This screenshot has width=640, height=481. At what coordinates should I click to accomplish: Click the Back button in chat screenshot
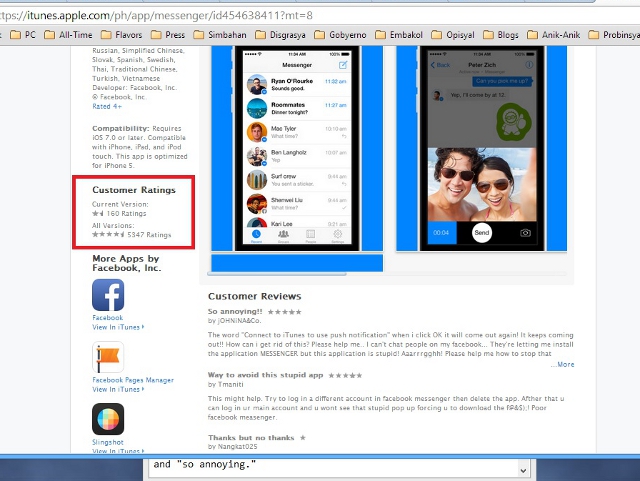pyautogui.click(x=440, y=65)
